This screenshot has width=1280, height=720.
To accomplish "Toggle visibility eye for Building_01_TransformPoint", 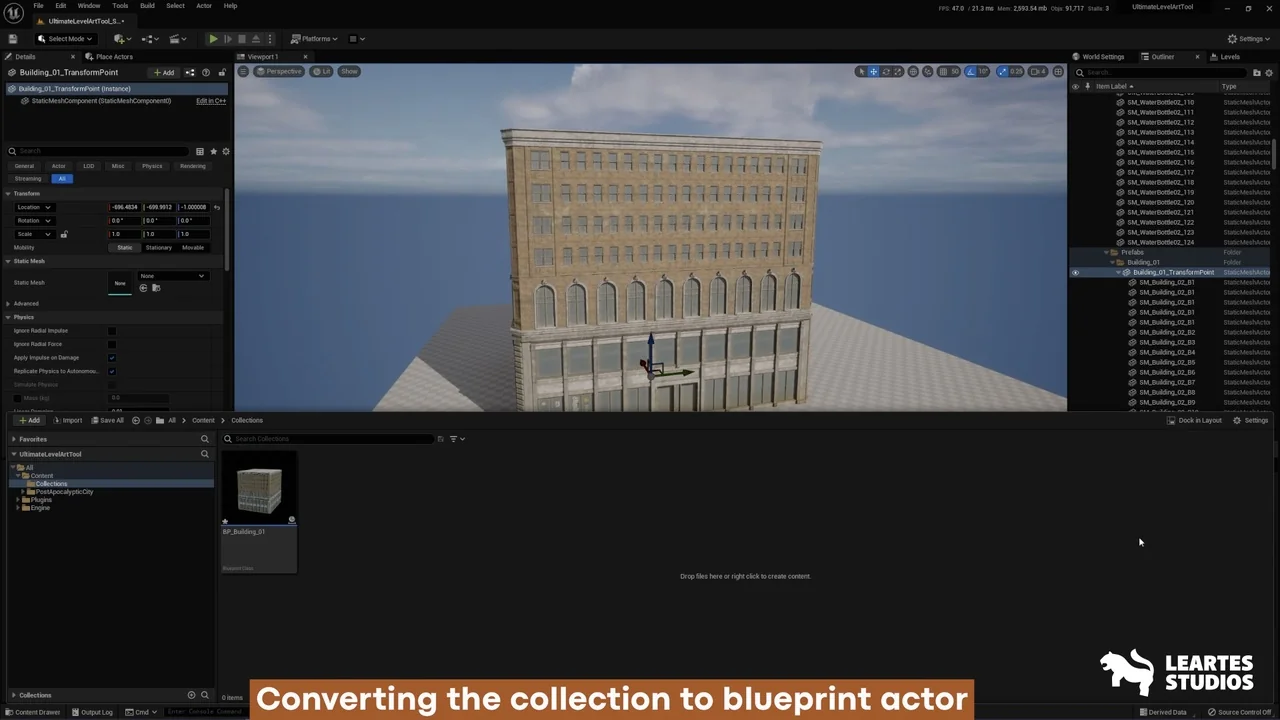I will coord(1076,272).
